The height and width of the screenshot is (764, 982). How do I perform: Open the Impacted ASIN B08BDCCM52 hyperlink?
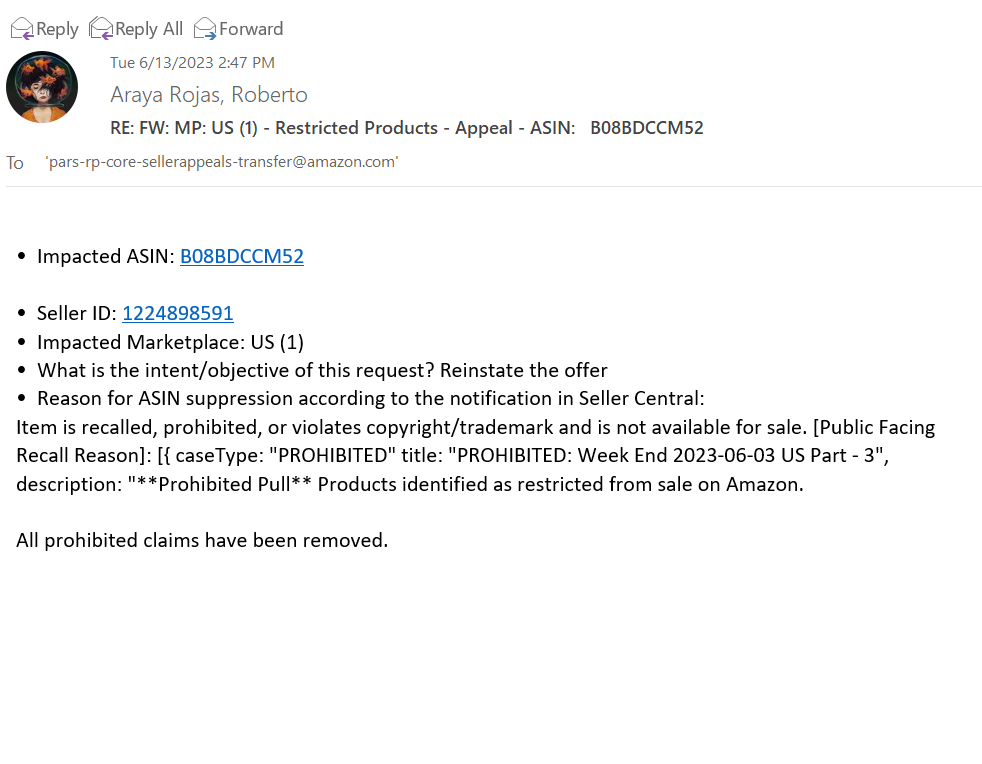pyautogui.click(x=242, y=256)
